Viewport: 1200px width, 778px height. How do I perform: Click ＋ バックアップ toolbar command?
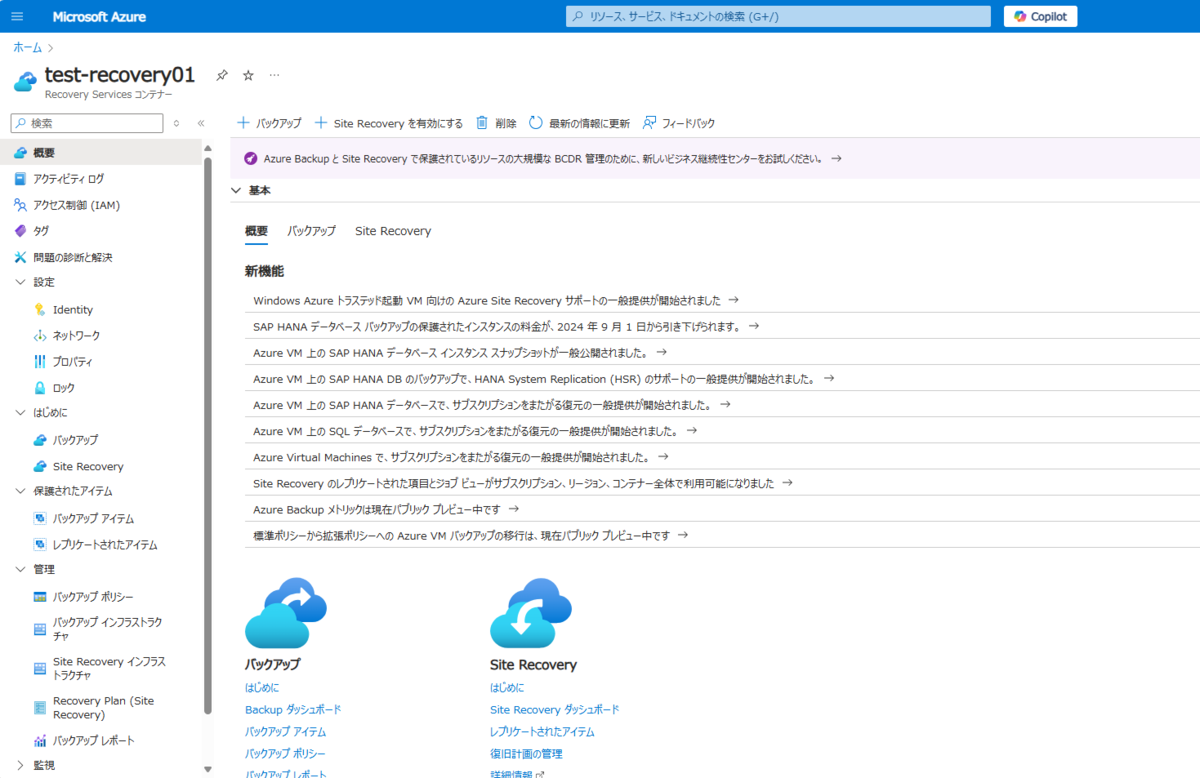click(x=269, y=123)
